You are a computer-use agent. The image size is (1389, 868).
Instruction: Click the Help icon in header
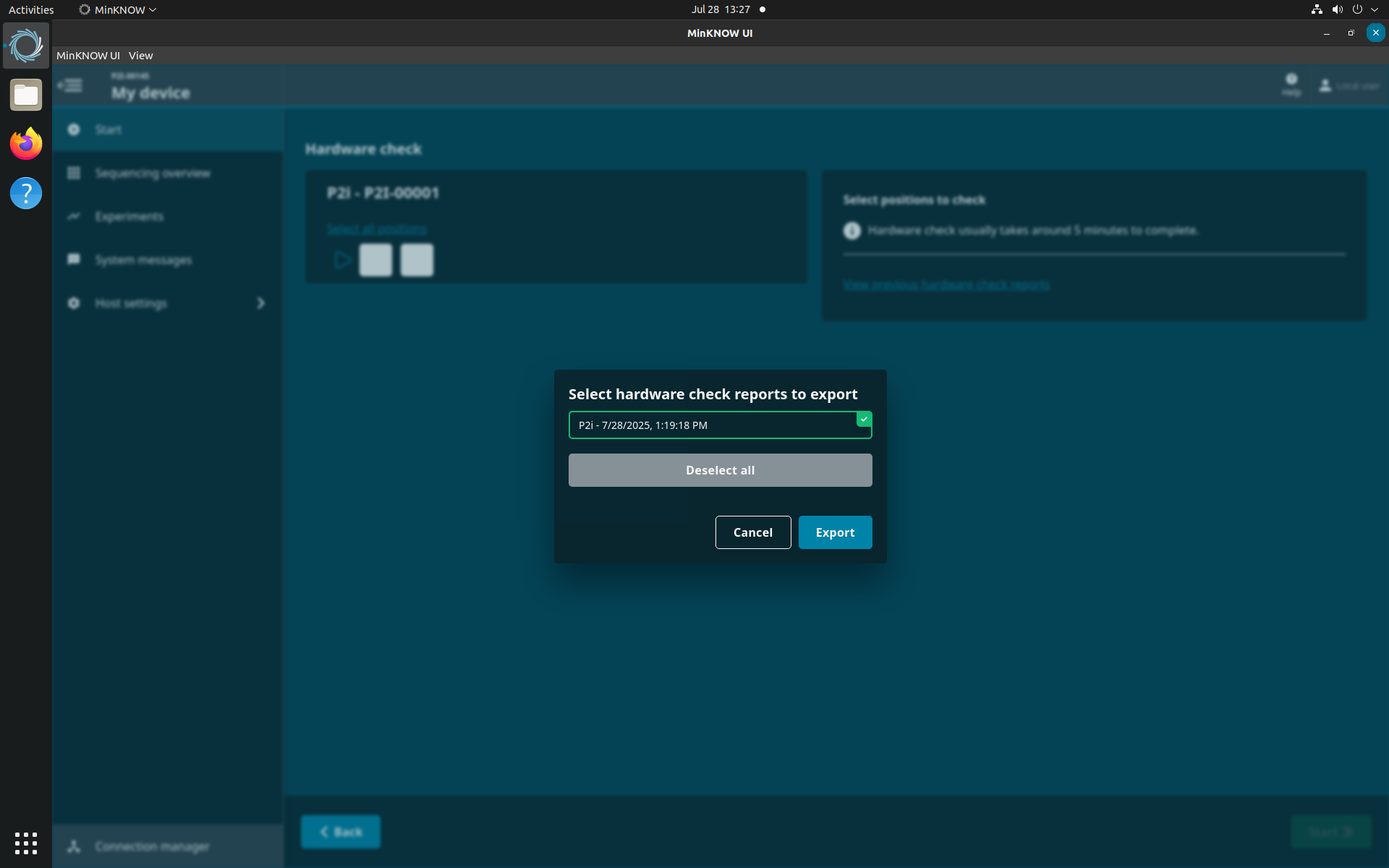tap(1291, 84)
